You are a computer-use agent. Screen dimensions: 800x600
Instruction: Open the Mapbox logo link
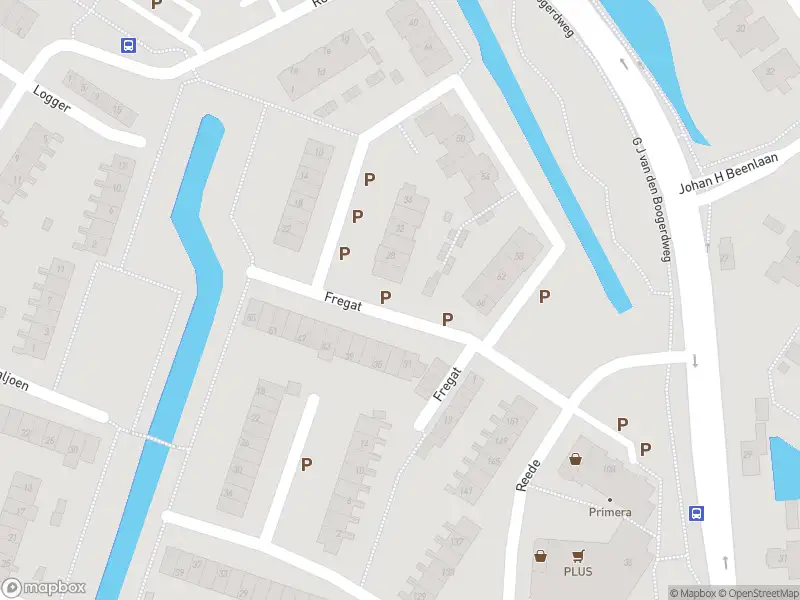pyautogui.click(x=43, y=588)
